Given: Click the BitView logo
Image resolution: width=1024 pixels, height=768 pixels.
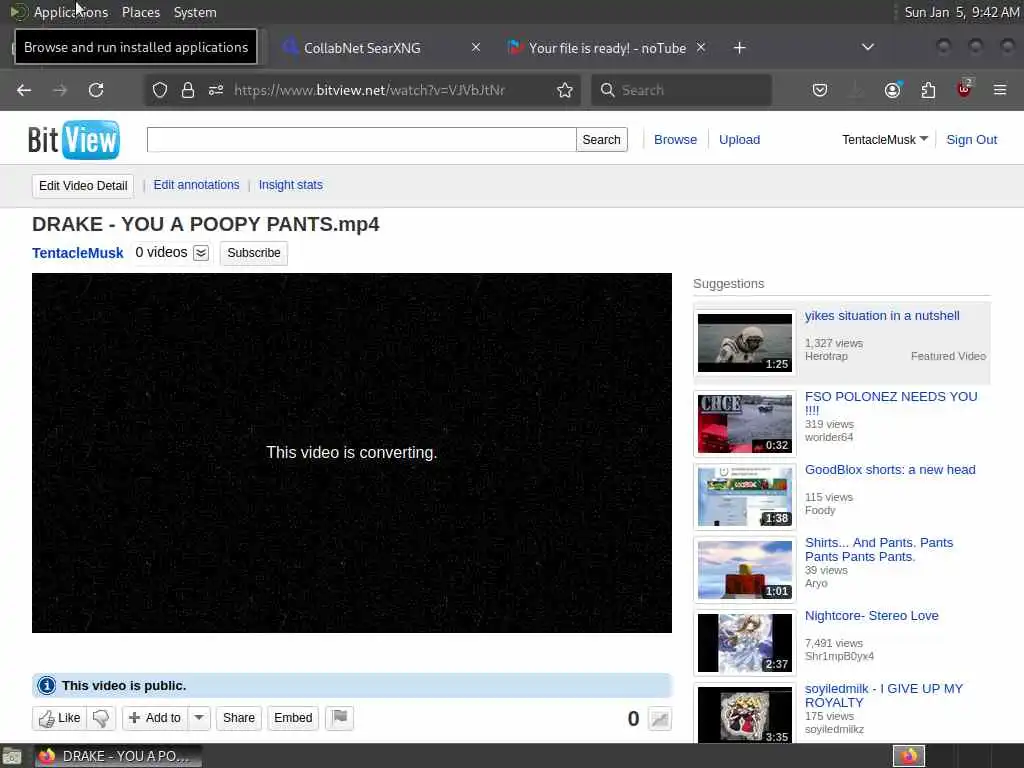Looking at the screenshot, I should click(74, 139).
